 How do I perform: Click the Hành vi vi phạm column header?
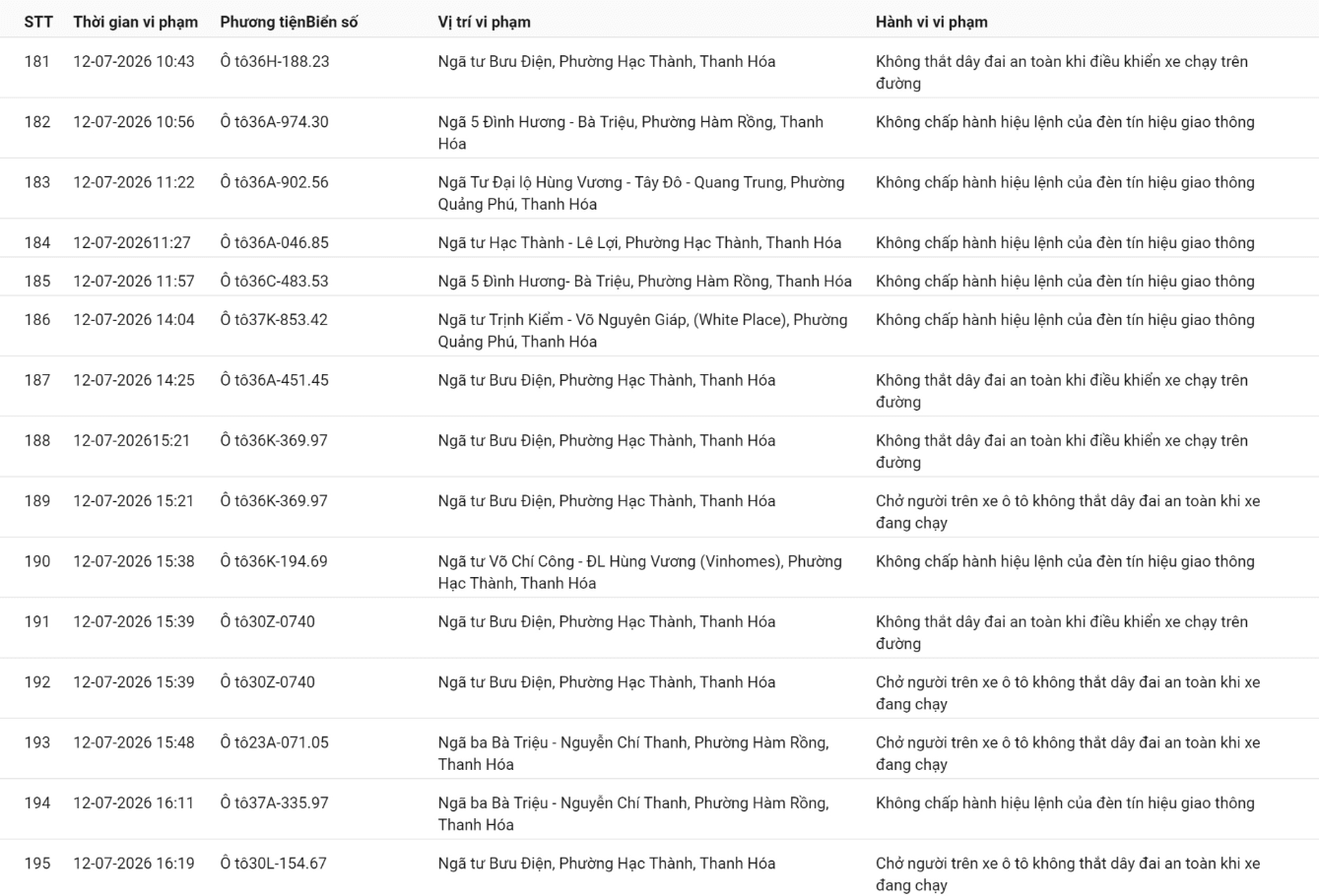931,22
